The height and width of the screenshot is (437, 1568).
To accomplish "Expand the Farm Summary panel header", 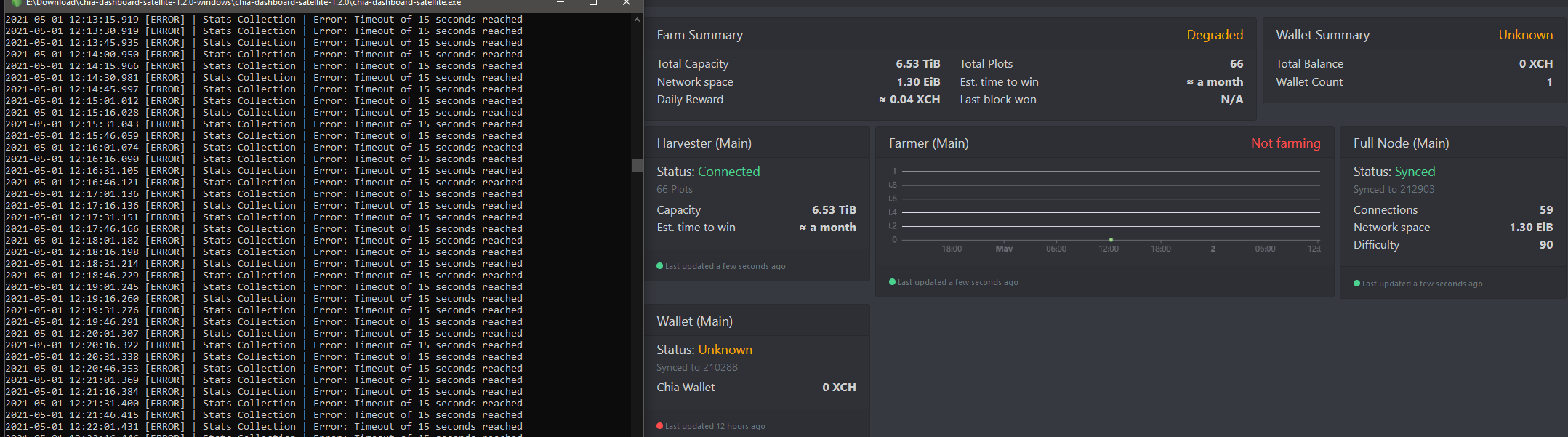I will tap(699, 34).
